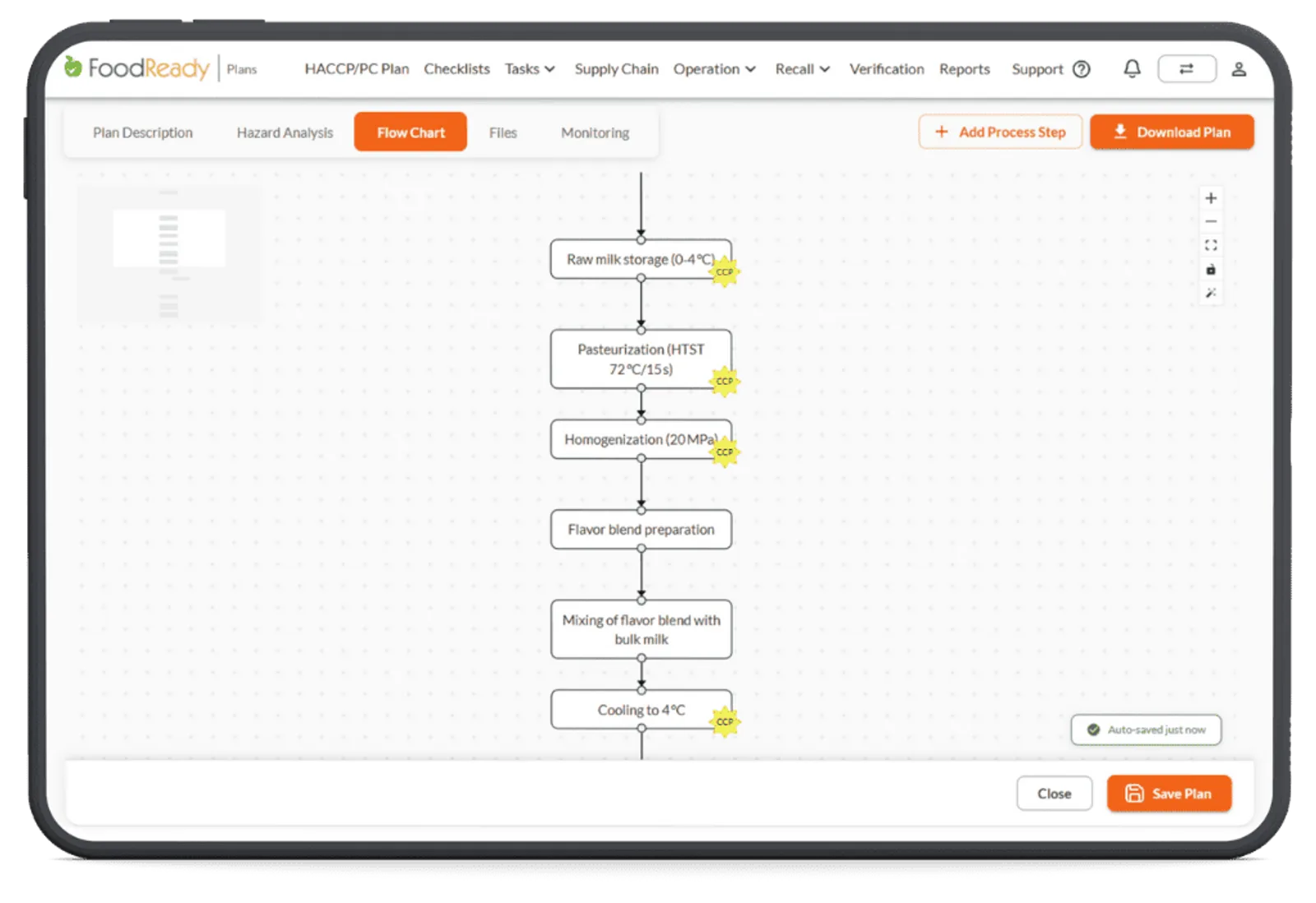Viewport: 1316px width, 903px height.
Task: Open the notifications bell
Action: coord(1132,69)
